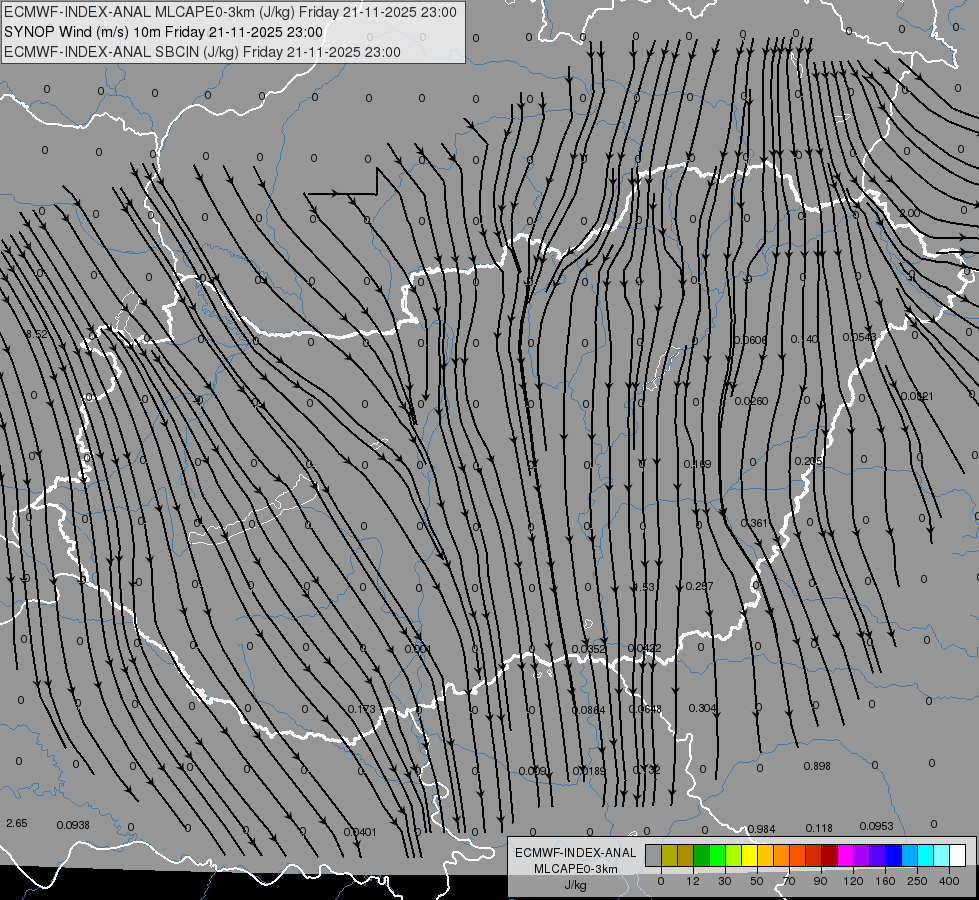Screen dimensions: 979x900
Task: Click the purple legend swatch after magenta
Action: [x=861, y=856]
